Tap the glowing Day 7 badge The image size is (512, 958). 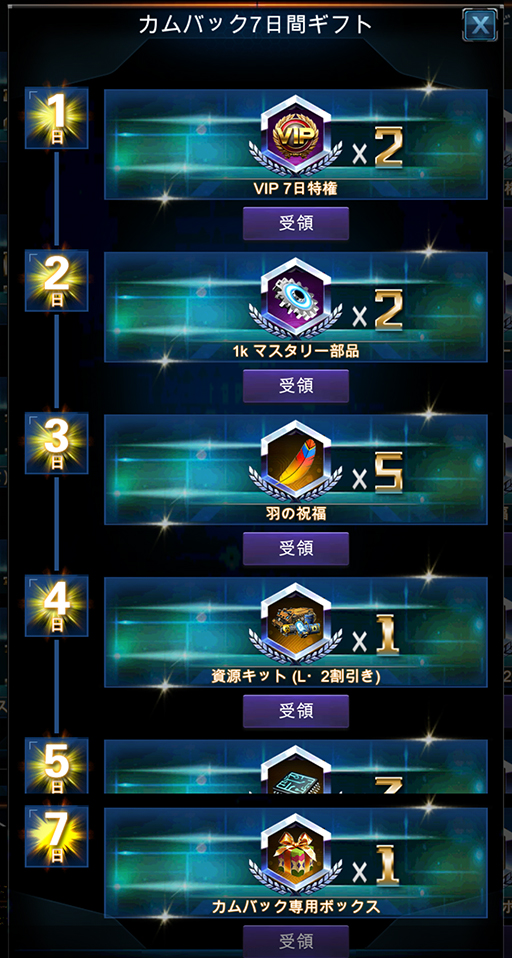tap(56, 836)
